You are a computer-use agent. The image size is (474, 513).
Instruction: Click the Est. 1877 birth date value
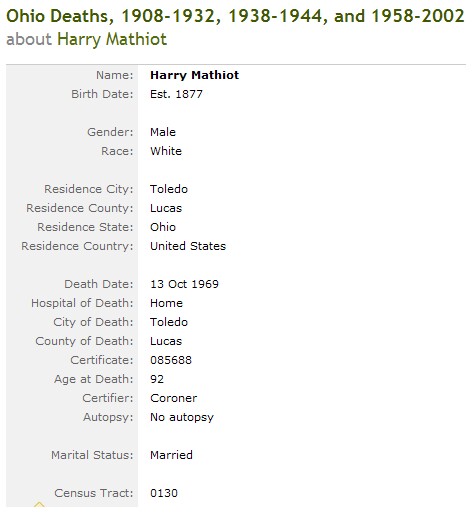tap(176, 94)
